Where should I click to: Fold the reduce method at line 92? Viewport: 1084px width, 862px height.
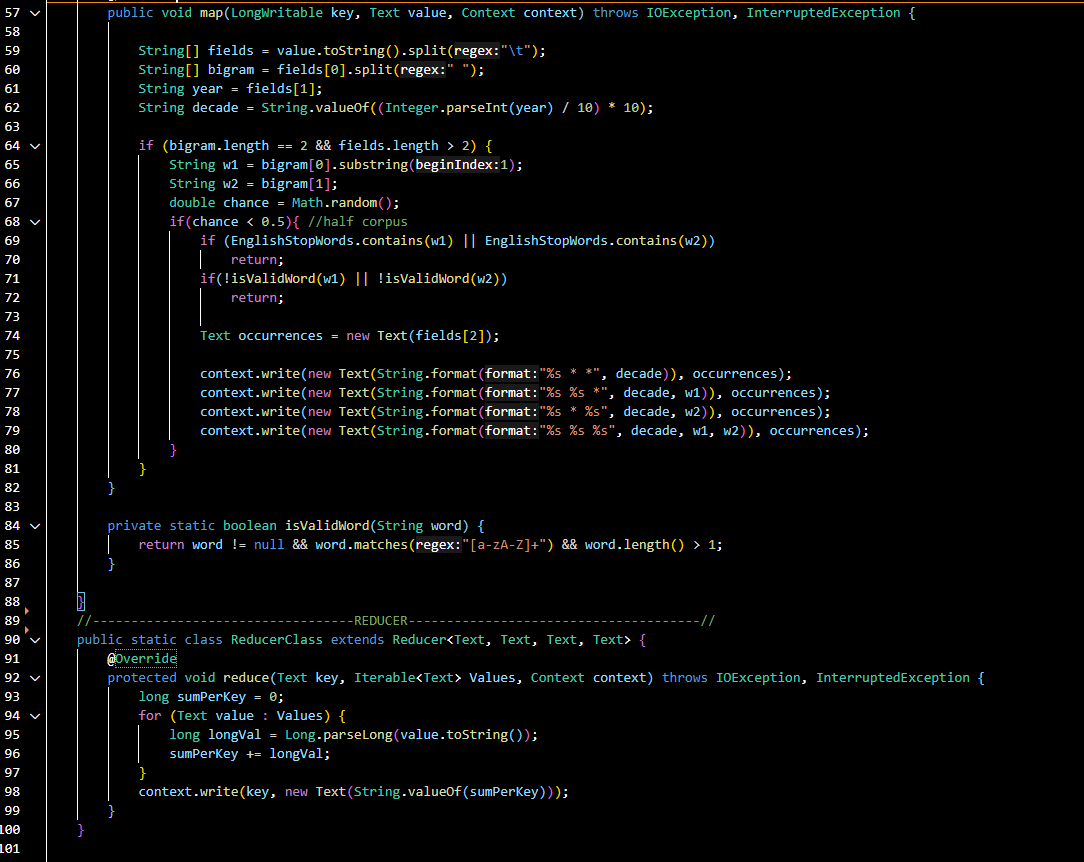pyautogui.click(x=35, y=678)
